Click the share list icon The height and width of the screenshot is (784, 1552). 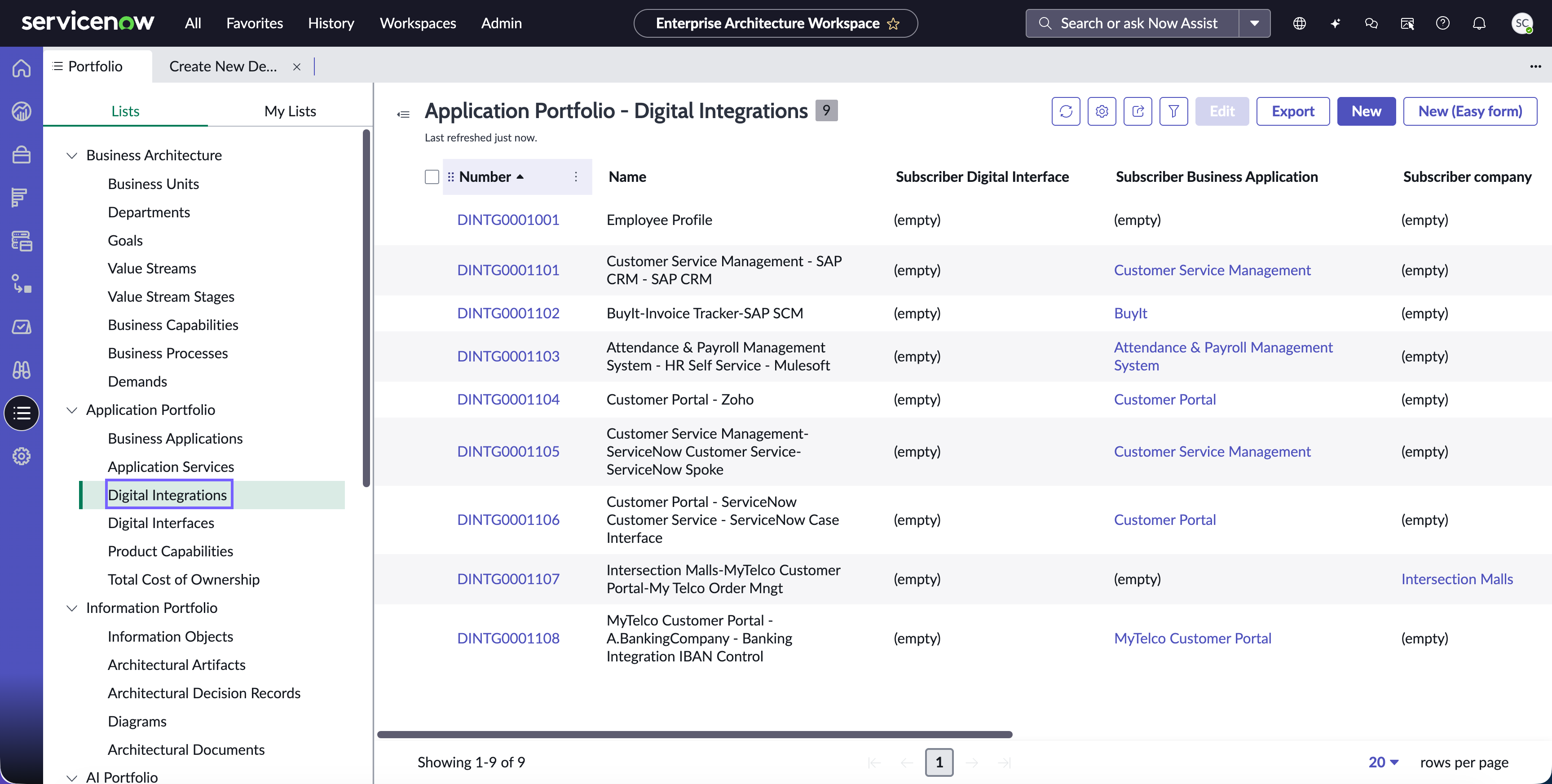click(x=1138, y=111)
